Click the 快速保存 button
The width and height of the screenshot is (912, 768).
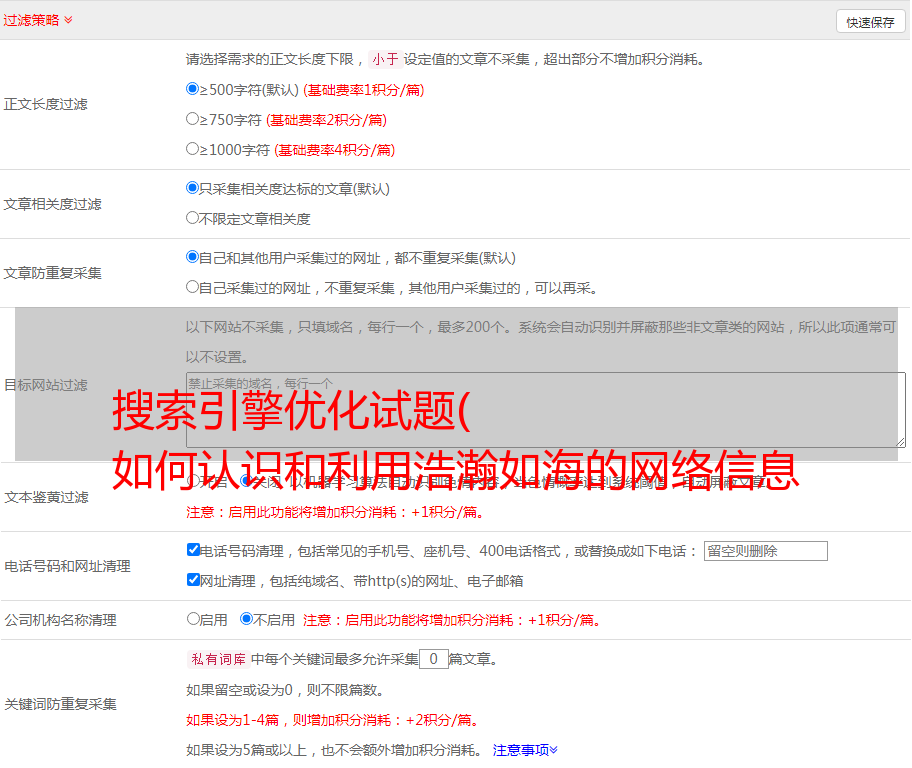[x=870, y=22]
